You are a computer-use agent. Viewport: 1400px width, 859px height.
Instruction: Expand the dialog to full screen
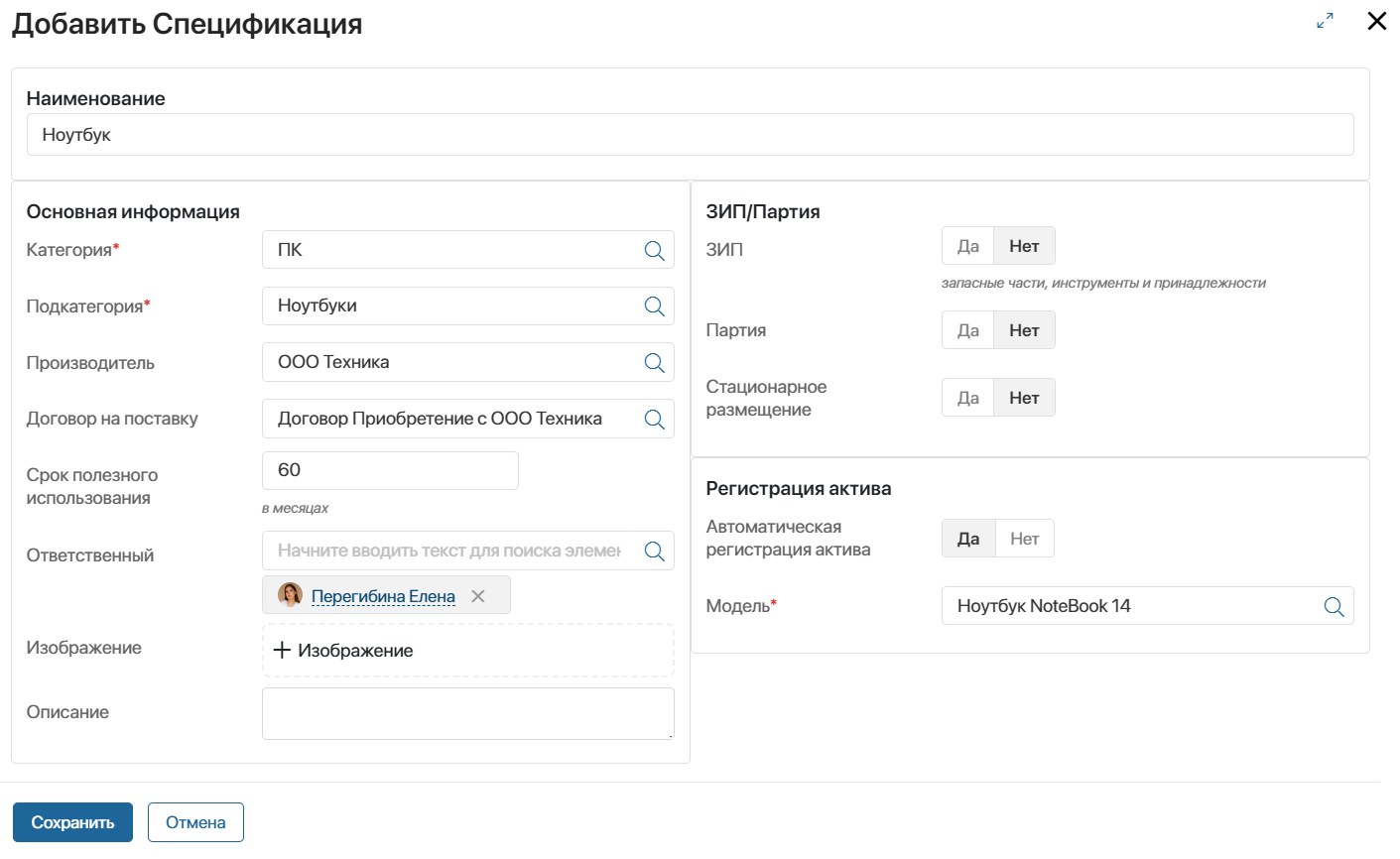pyautogui.click(x=1325, y=21)
